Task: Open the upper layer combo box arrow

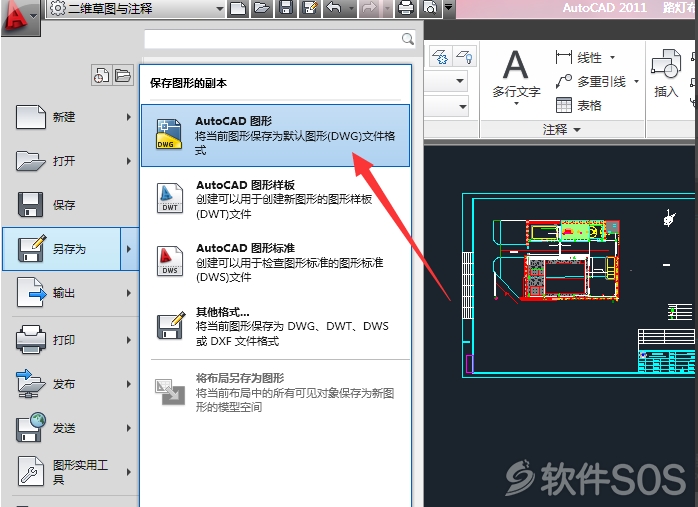Action: coord(460,81)
